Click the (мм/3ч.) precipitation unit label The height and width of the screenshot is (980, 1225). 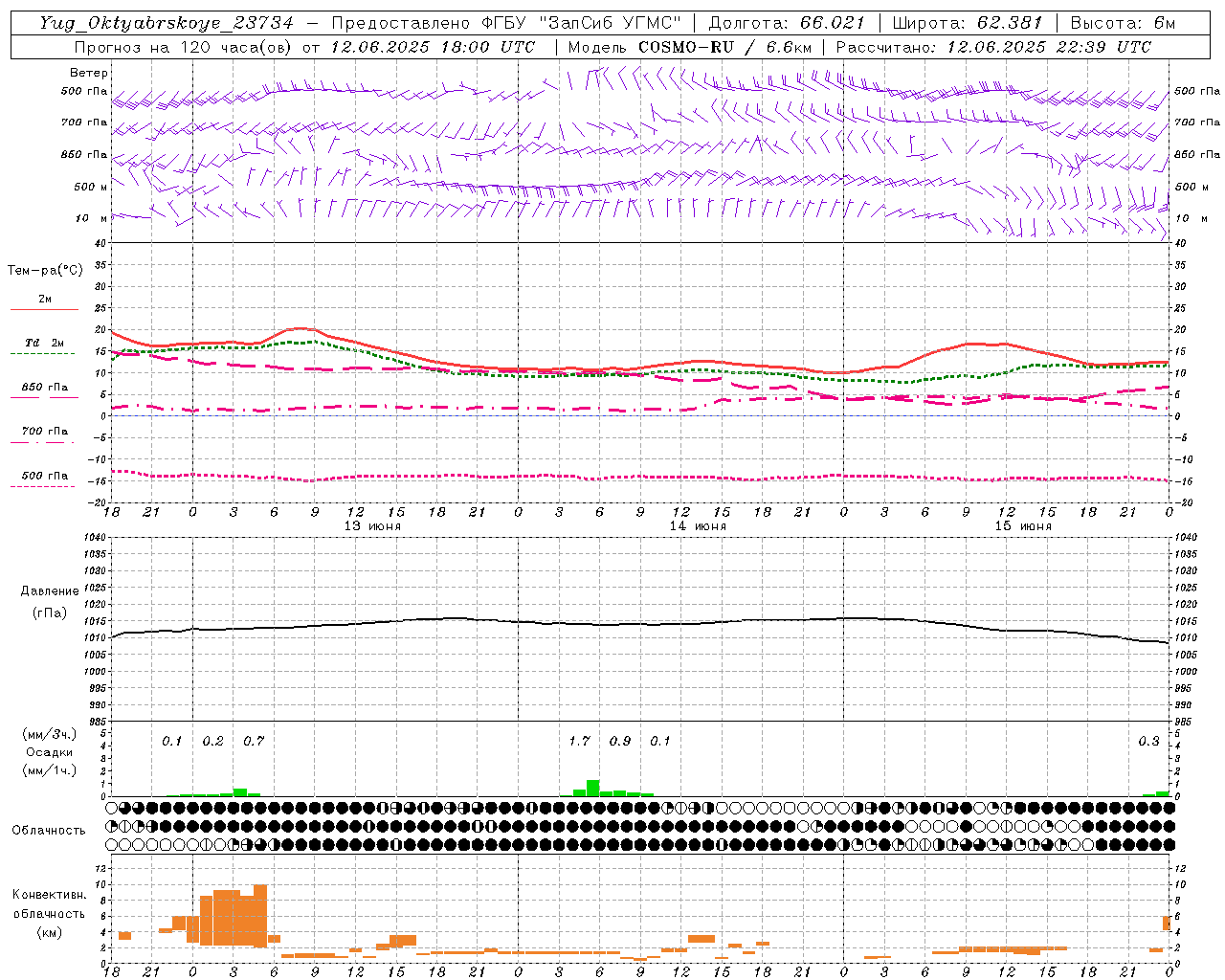click(x=50, y=734)
